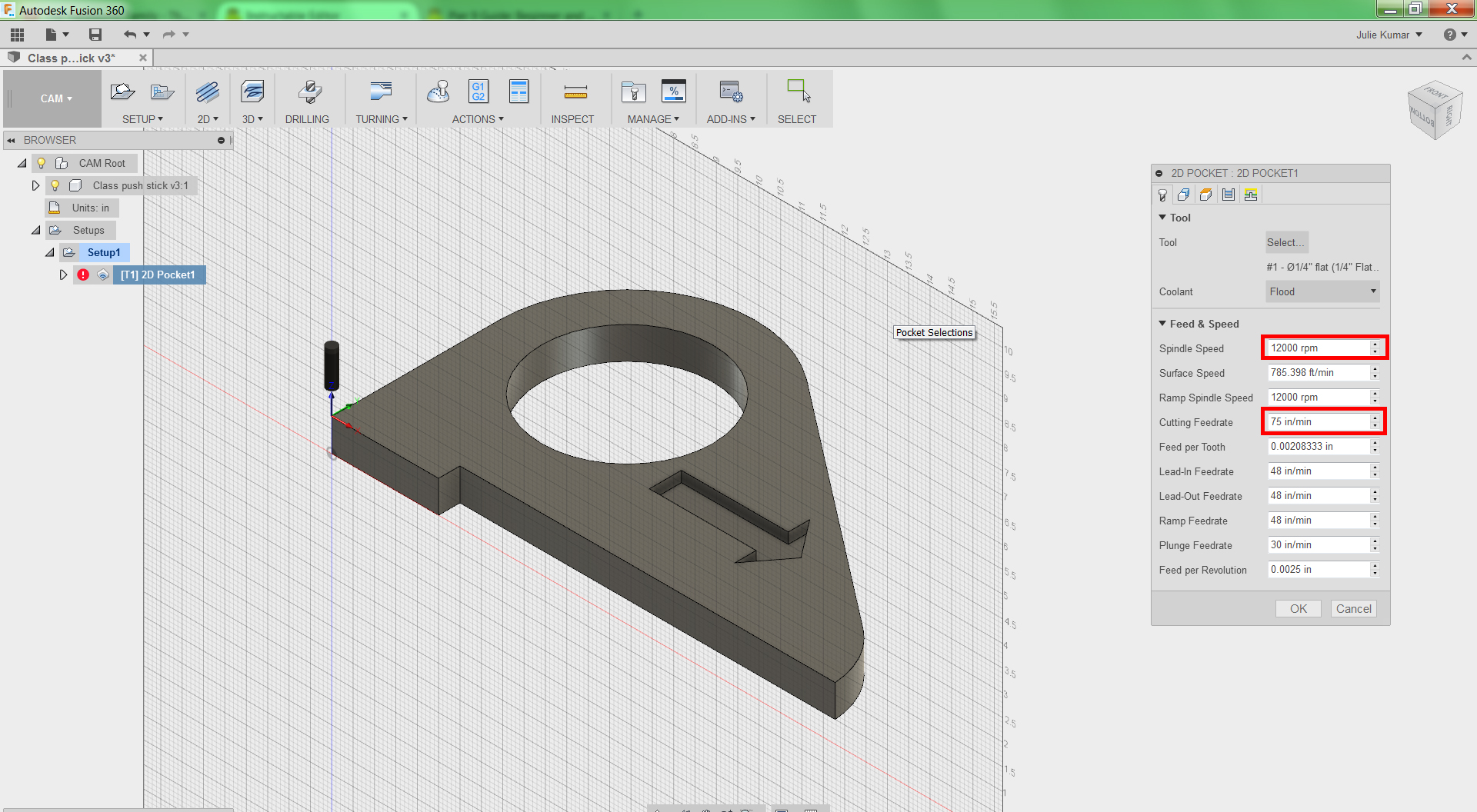The width and height of the screenshot is (1477, 812).
Task: Click the Feed per Tooth input field
Action: pyautogui.click(x=1319, y=446)
